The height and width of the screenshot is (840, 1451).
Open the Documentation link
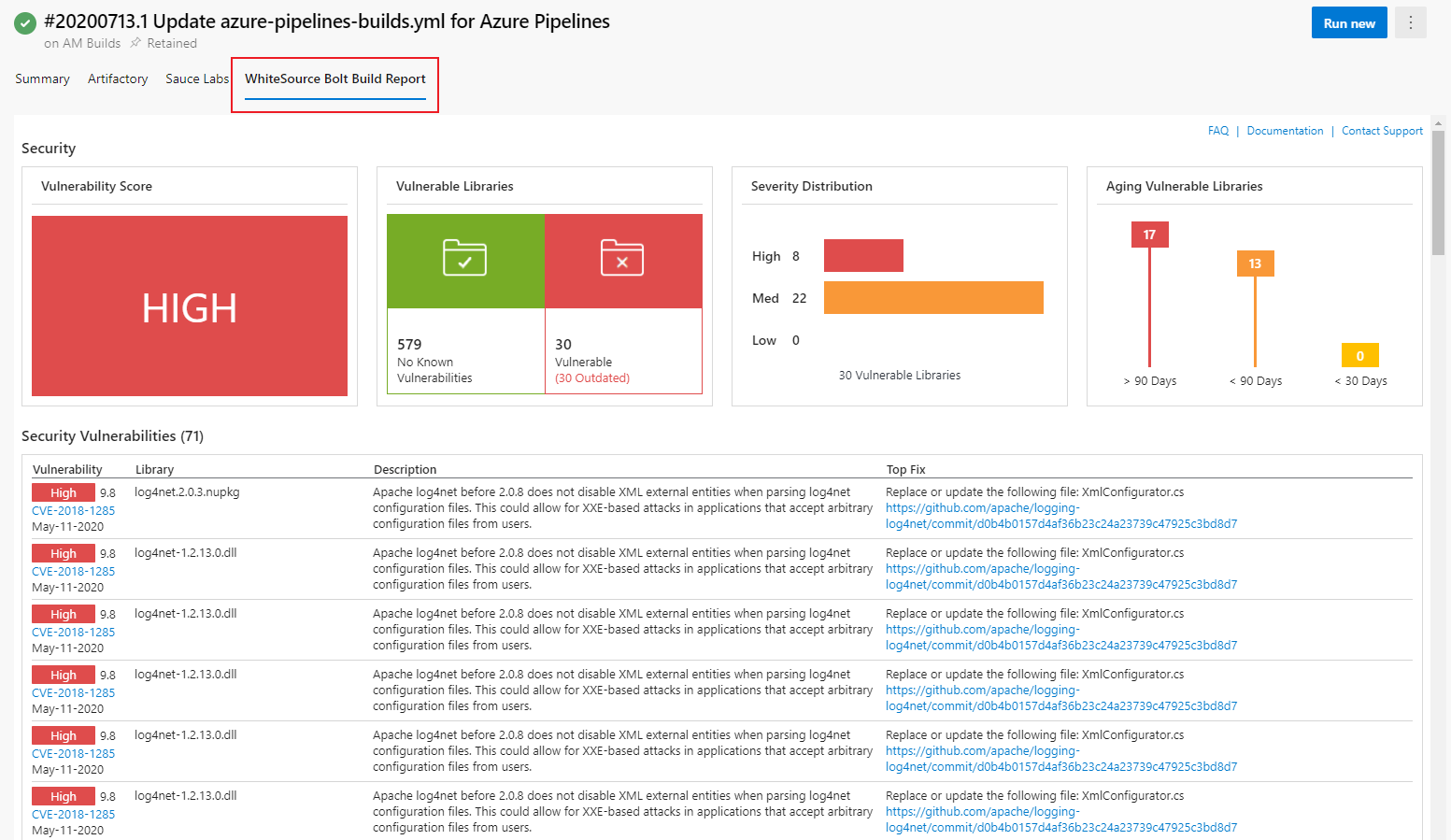(x=1285, y=131)
